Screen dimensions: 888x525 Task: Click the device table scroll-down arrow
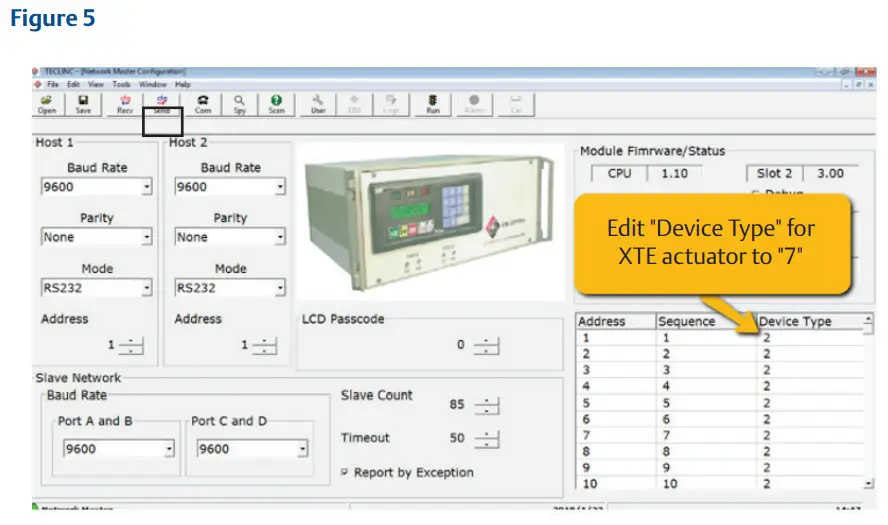pos(868,483)
